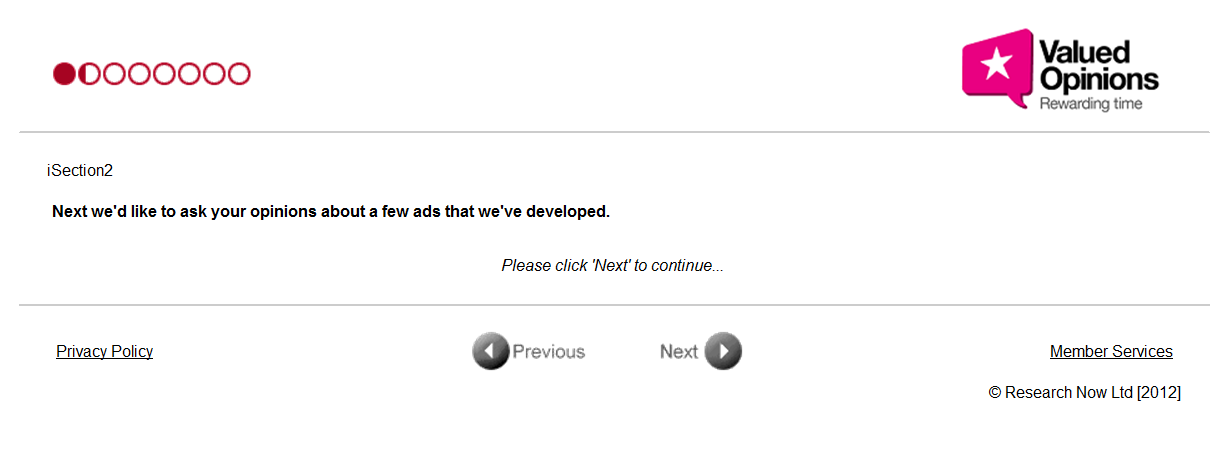This screenshot has height=451, width=1217.
Task: Click the Research Now Ltd copyright notice
Action: click(x=1085, y=393)
